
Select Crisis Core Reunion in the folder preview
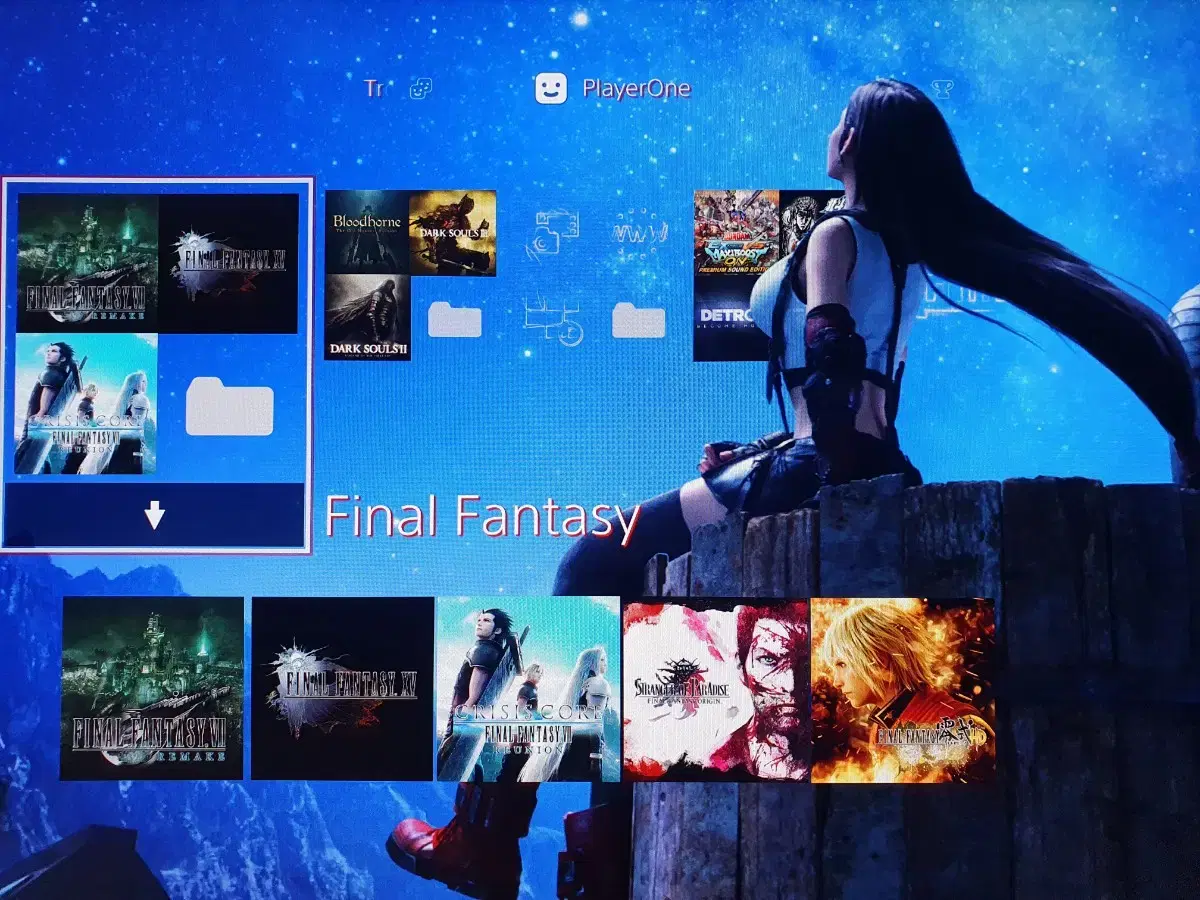point(86,403)
